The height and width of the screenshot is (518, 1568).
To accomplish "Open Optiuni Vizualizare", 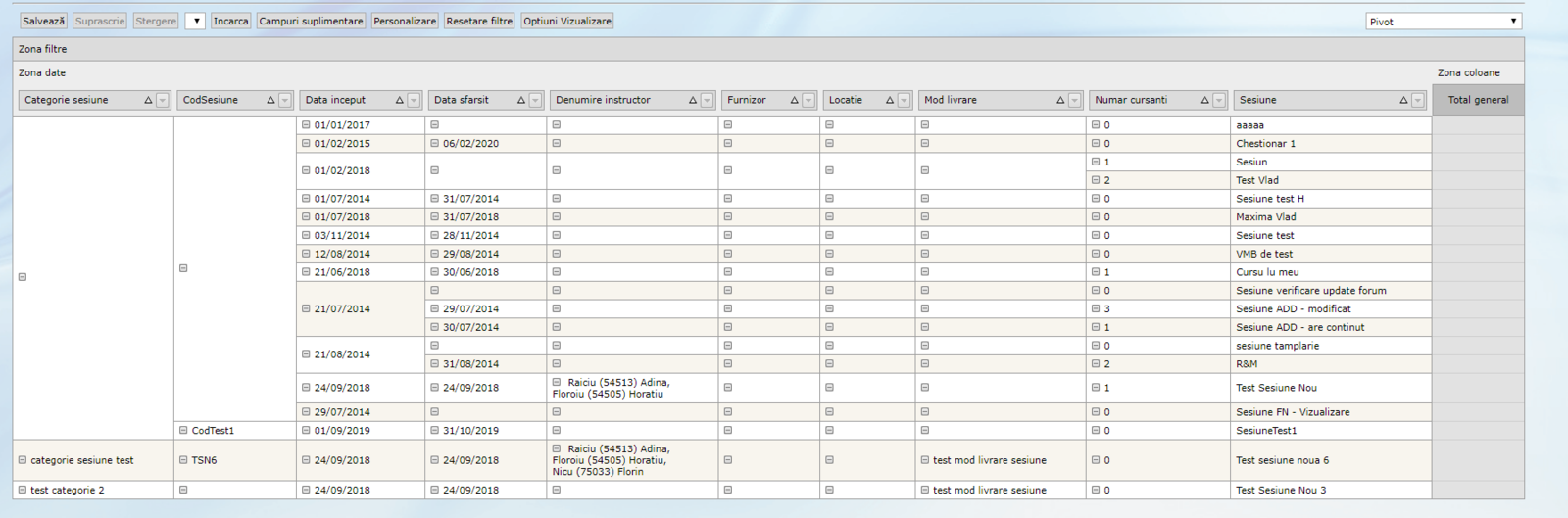I will point(566,21).
